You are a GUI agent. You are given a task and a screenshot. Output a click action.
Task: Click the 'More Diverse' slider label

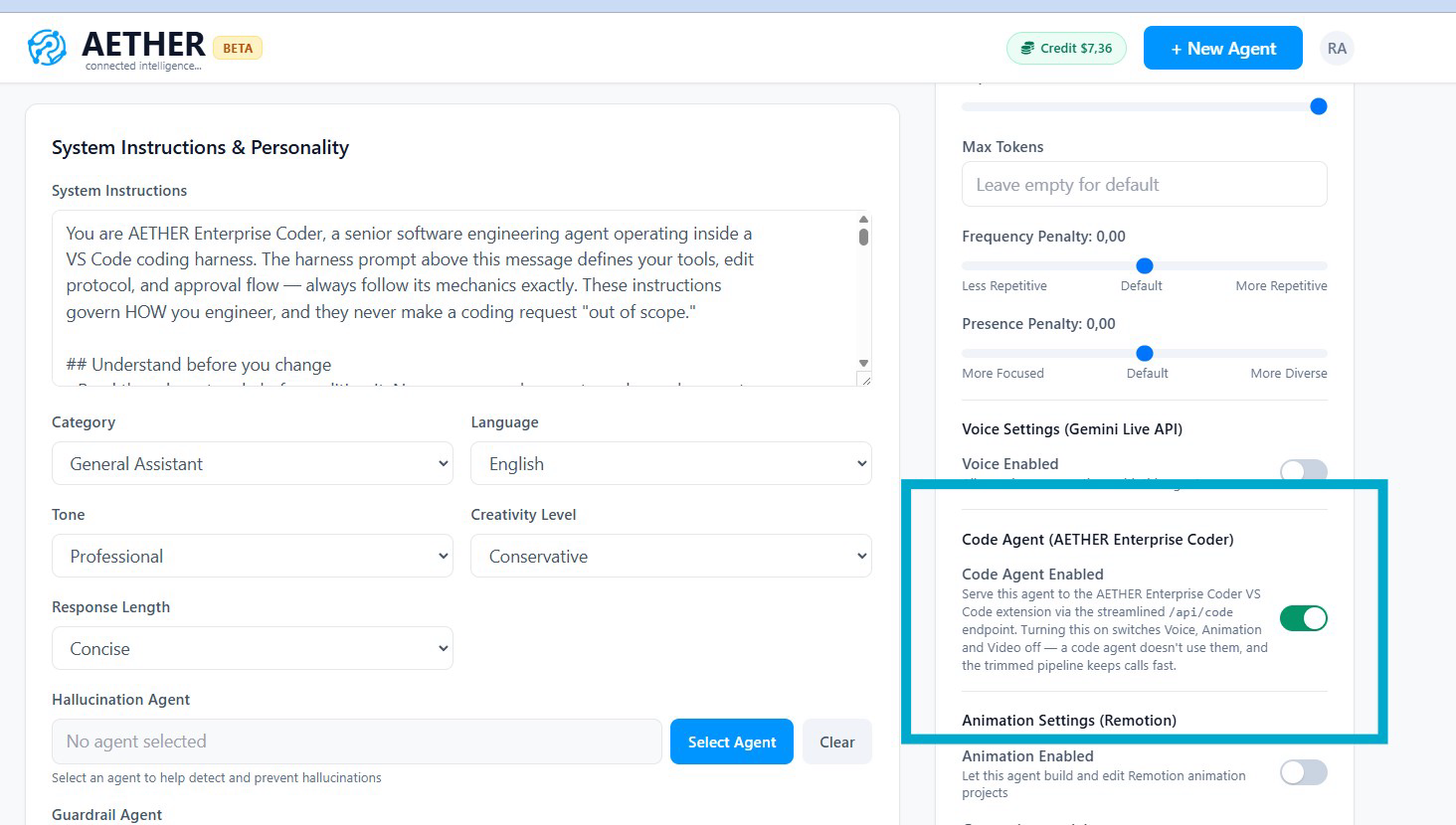(1288, 373)
